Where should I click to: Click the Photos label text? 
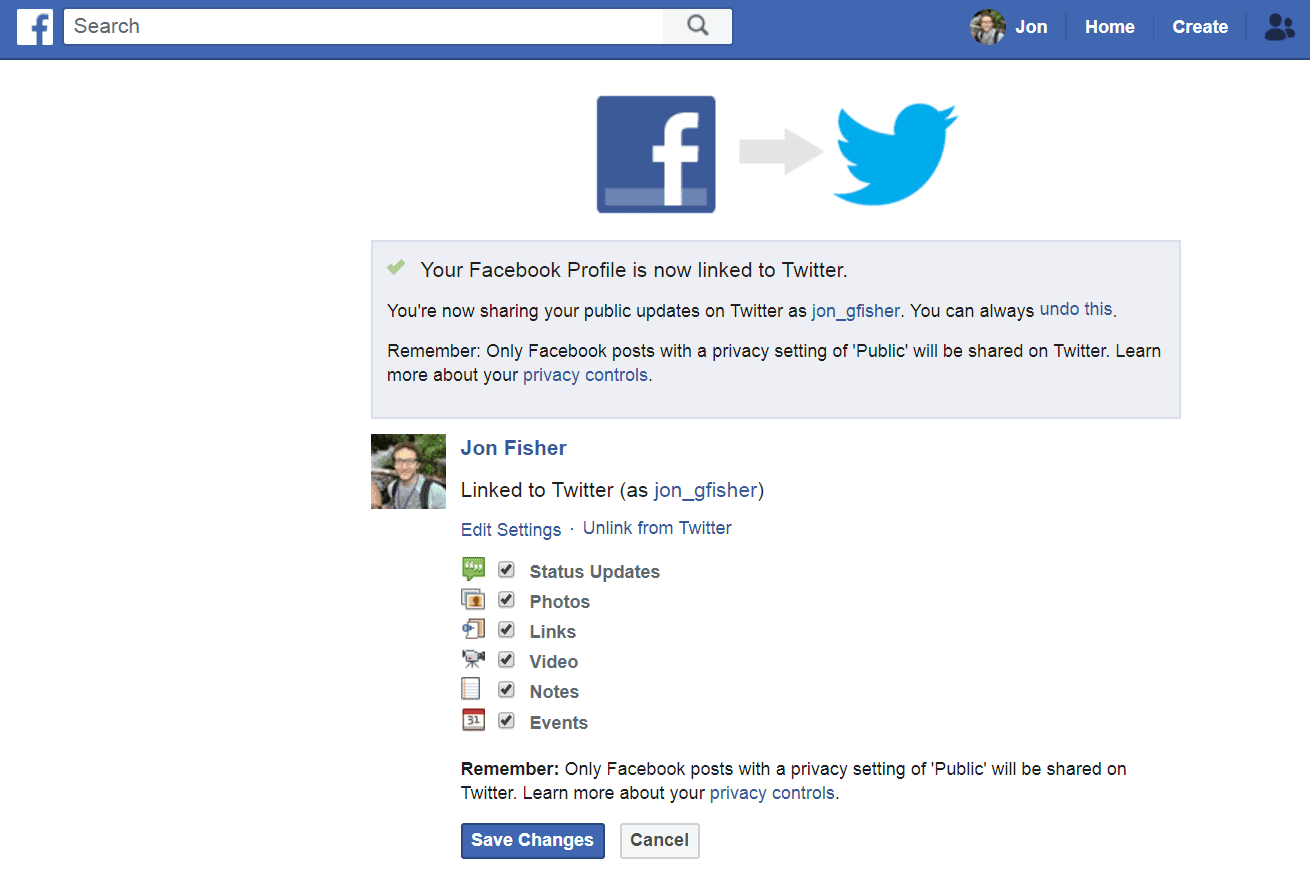[560, 602]
